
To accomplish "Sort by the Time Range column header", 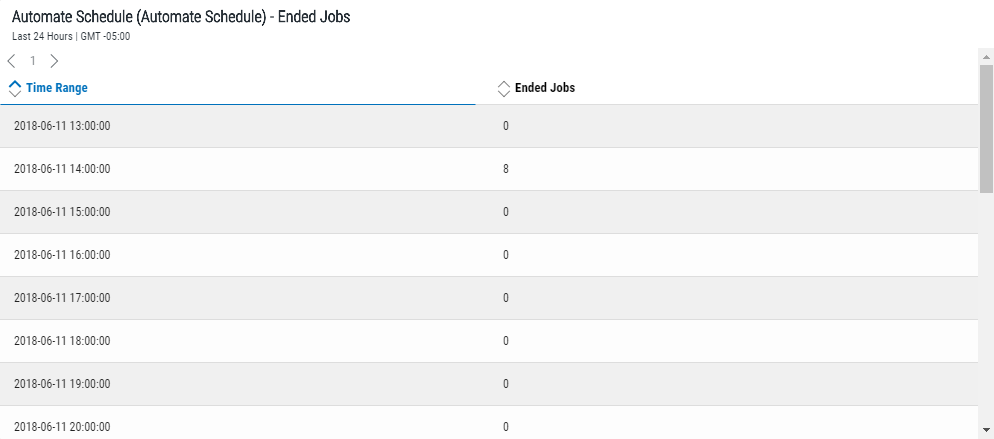I will [57, 88].
